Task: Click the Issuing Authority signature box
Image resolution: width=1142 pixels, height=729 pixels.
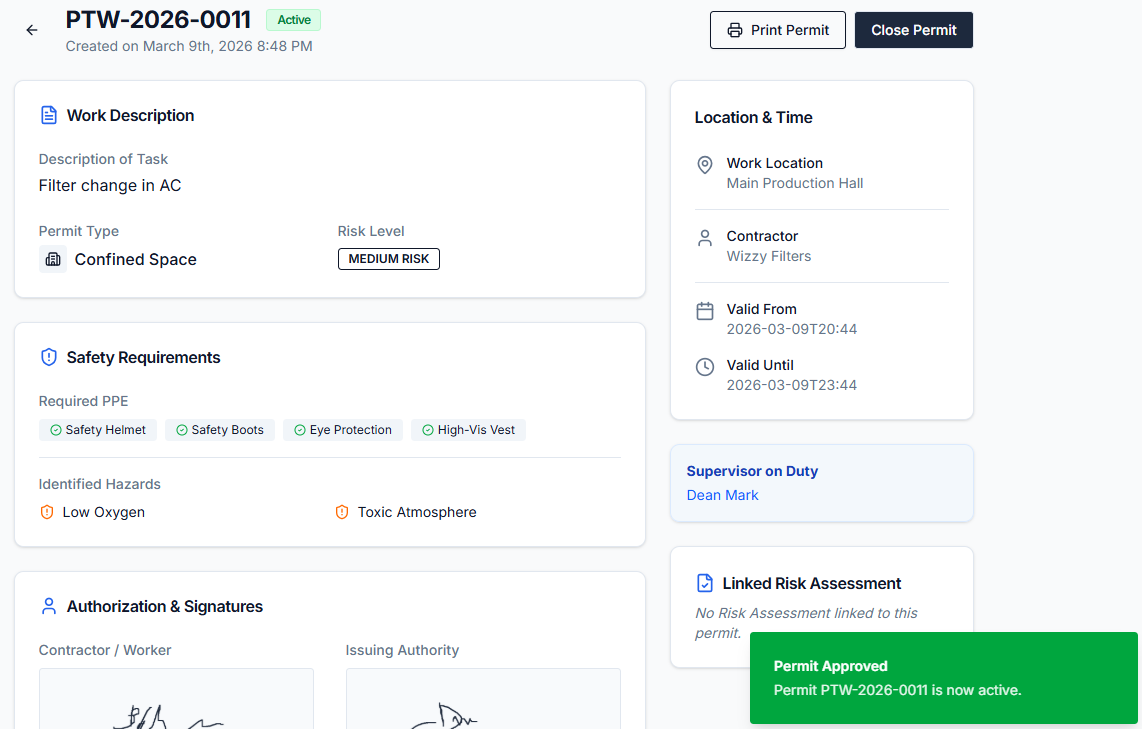Action: tap(484, 699)
